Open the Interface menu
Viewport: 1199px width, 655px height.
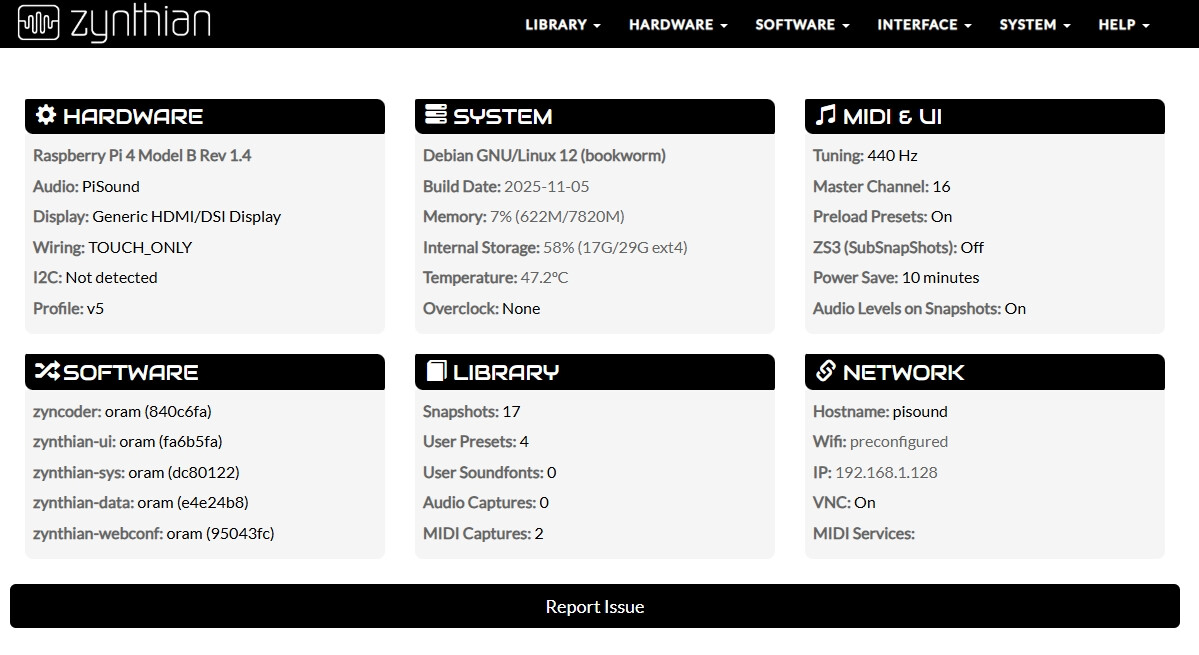pos(923,25)
